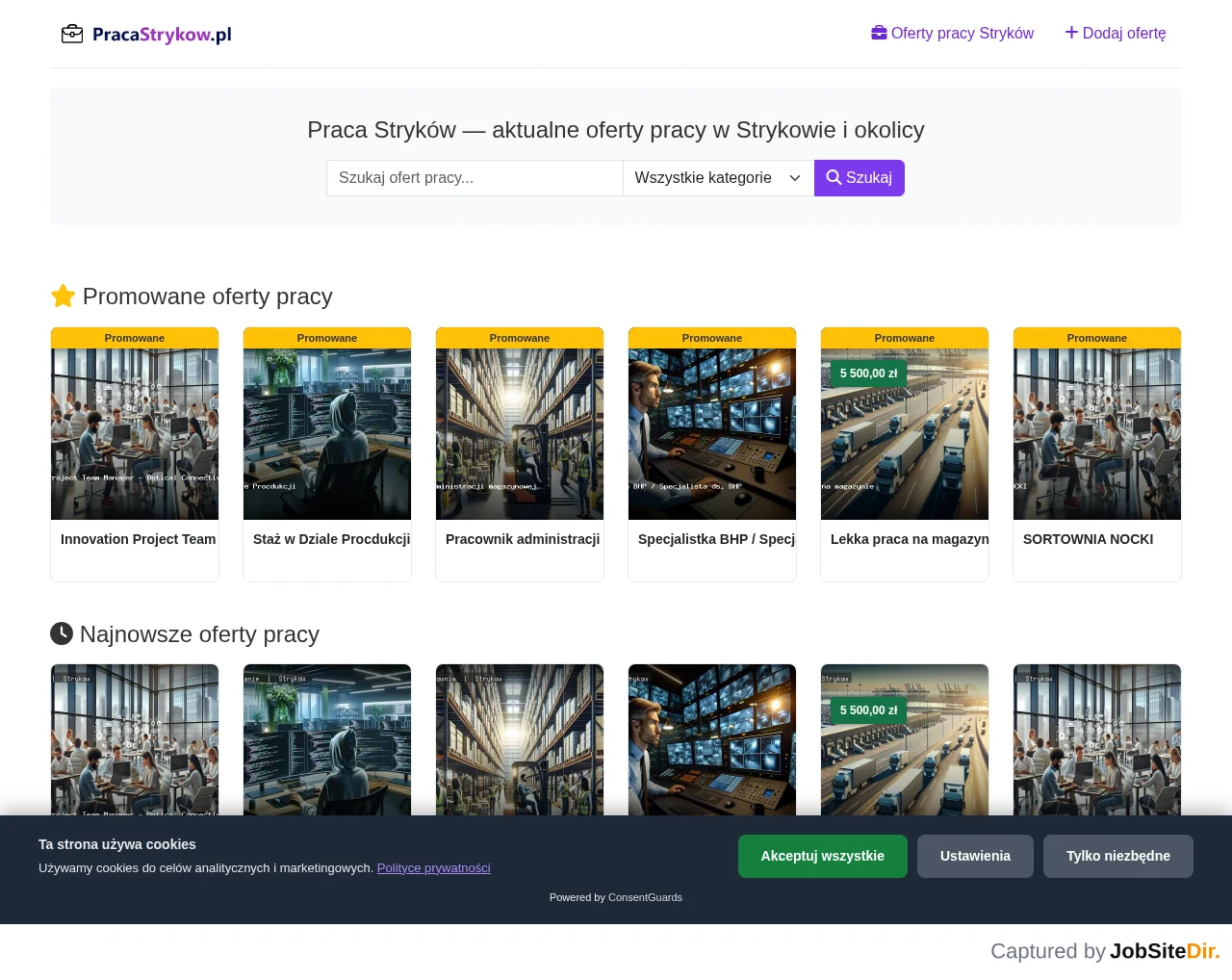Open promoted Specjalistka BHP offer image

point(712,434)
